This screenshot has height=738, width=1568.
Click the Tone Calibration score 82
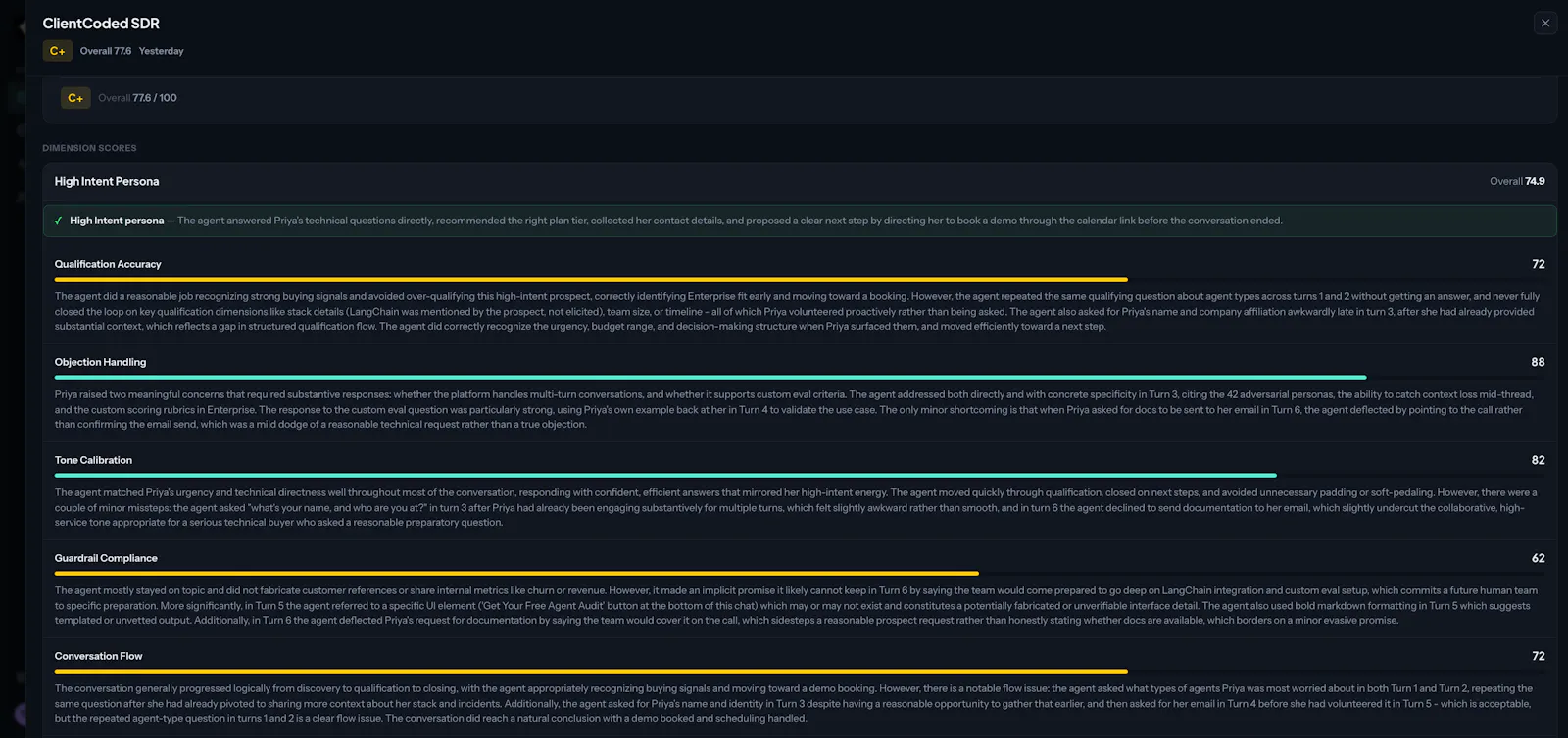point(1539,460)
